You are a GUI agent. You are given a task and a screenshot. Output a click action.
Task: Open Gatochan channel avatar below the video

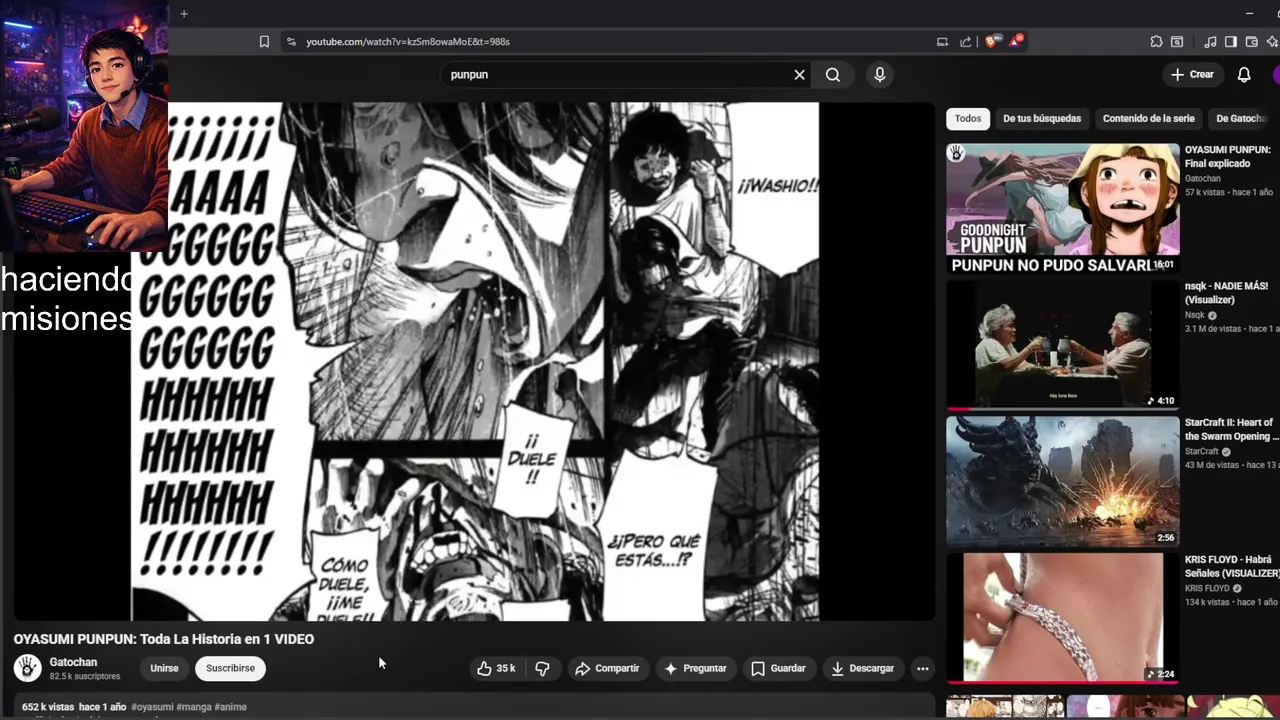point(28,668)
